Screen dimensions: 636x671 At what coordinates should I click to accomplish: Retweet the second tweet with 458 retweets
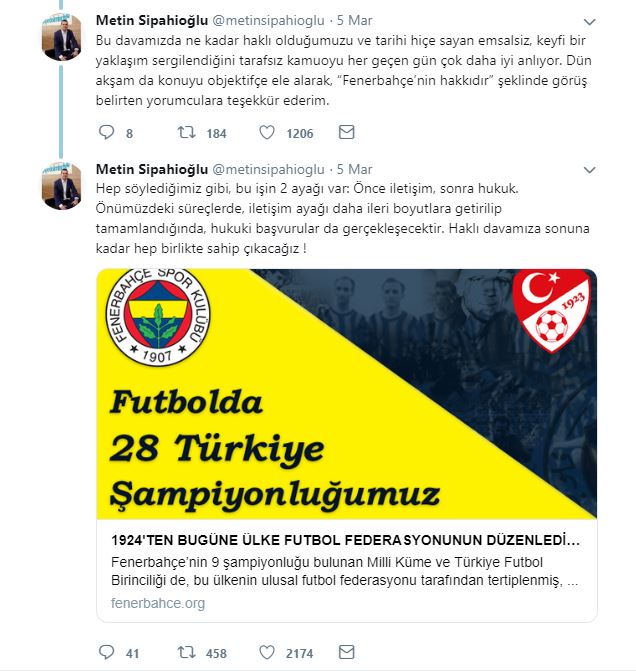pos(187,652)
